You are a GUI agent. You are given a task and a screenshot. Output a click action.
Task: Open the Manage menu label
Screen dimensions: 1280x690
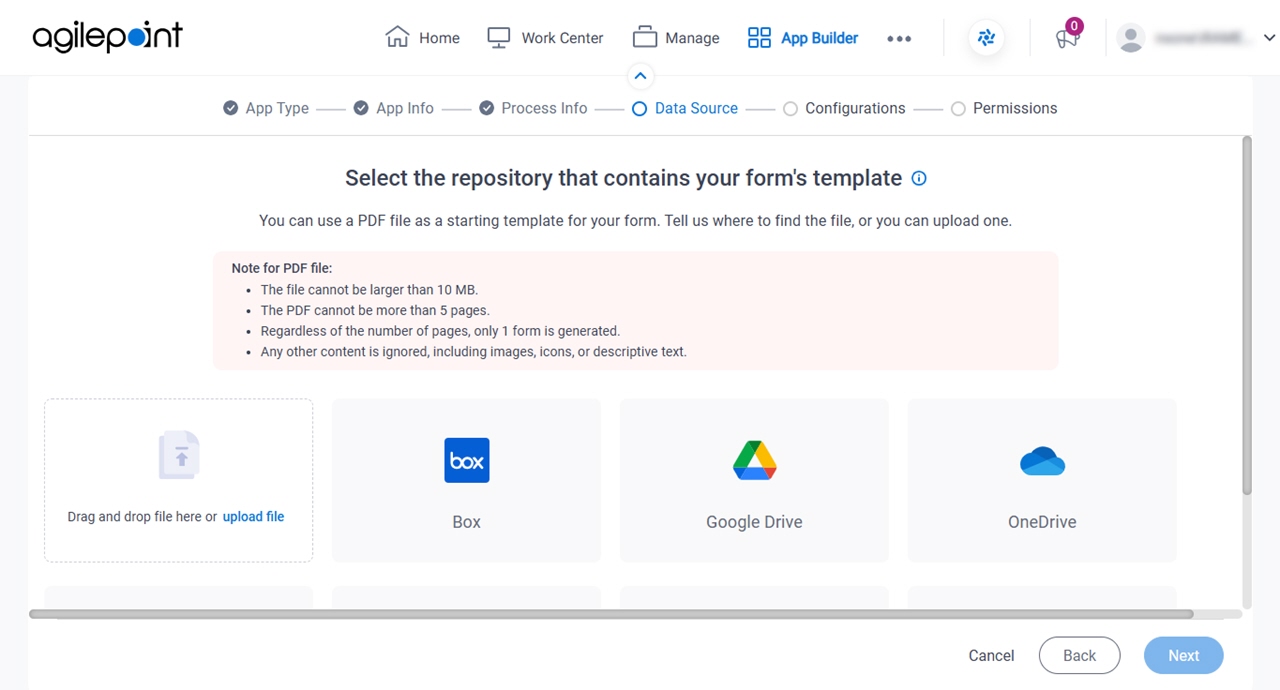click(692, 38)
